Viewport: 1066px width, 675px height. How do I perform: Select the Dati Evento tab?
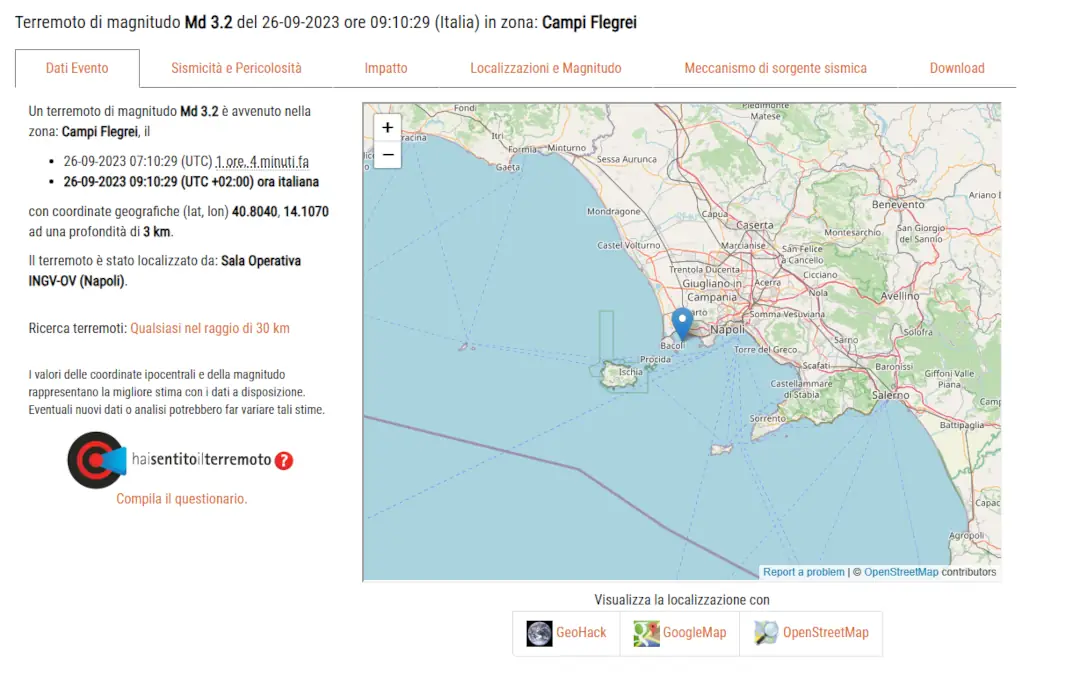(x=77, y=68)
